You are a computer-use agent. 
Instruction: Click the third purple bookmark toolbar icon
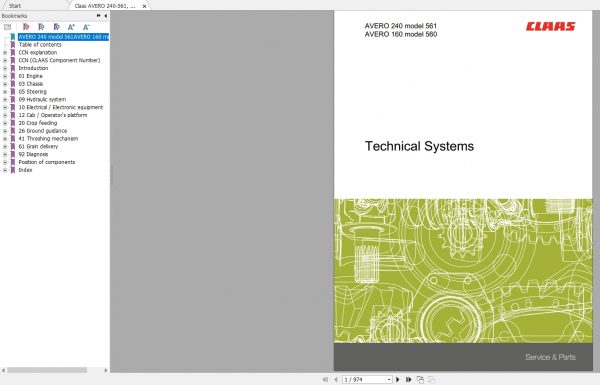coord(57,27)
